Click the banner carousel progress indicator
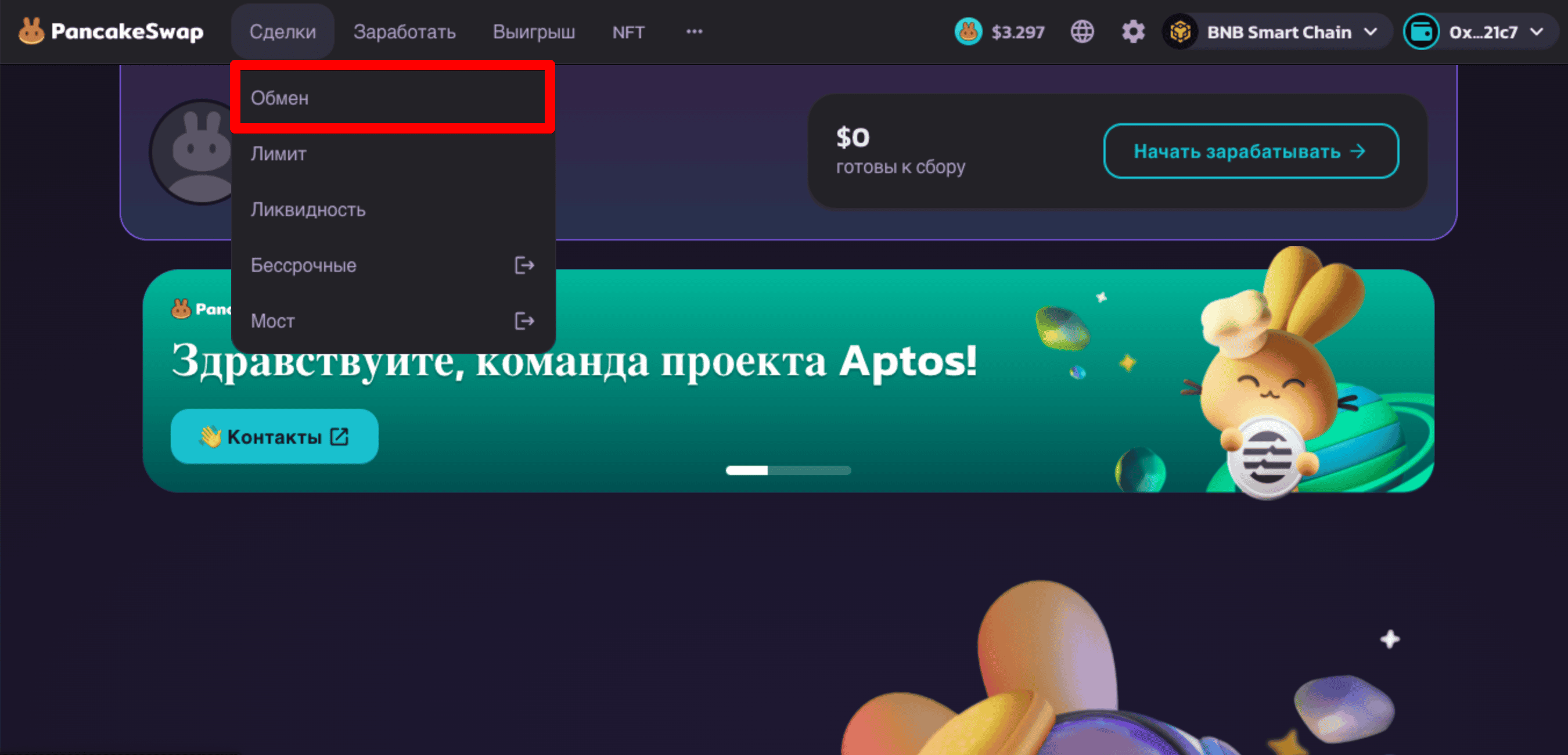 (x=787, y=470)
